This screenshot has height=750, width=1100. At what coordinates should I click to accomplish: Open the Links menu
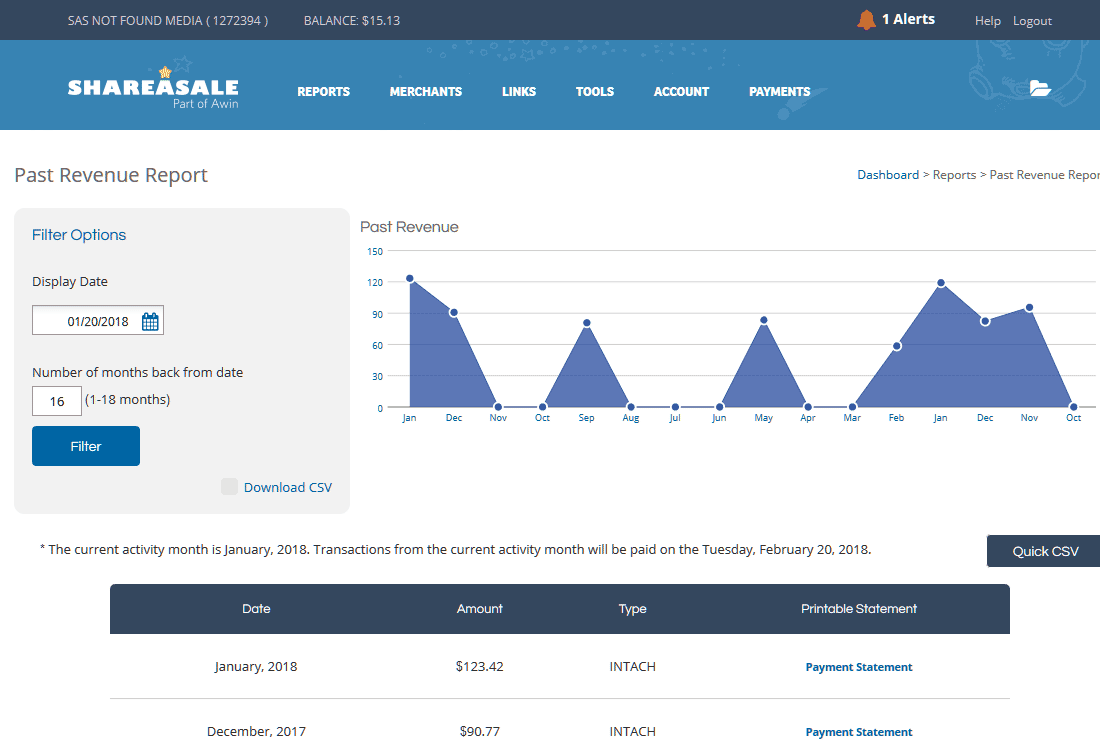[x=519, y=92]
